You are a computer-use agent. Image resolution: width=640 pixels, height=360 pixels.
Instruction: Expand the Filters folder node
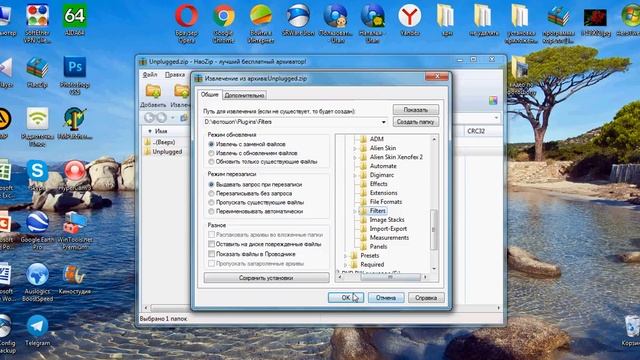pos(355,211)
